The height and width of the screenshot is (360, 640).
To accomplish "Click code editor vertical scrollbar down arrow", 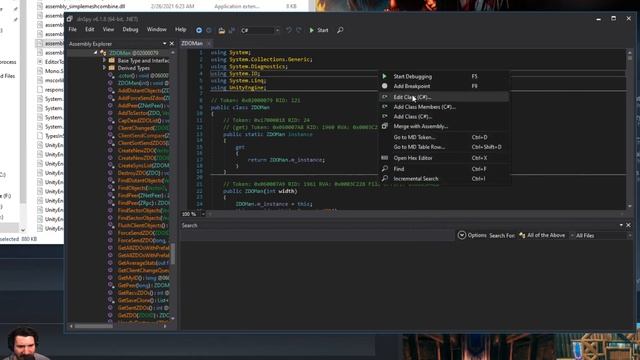I will coord(629,206).
